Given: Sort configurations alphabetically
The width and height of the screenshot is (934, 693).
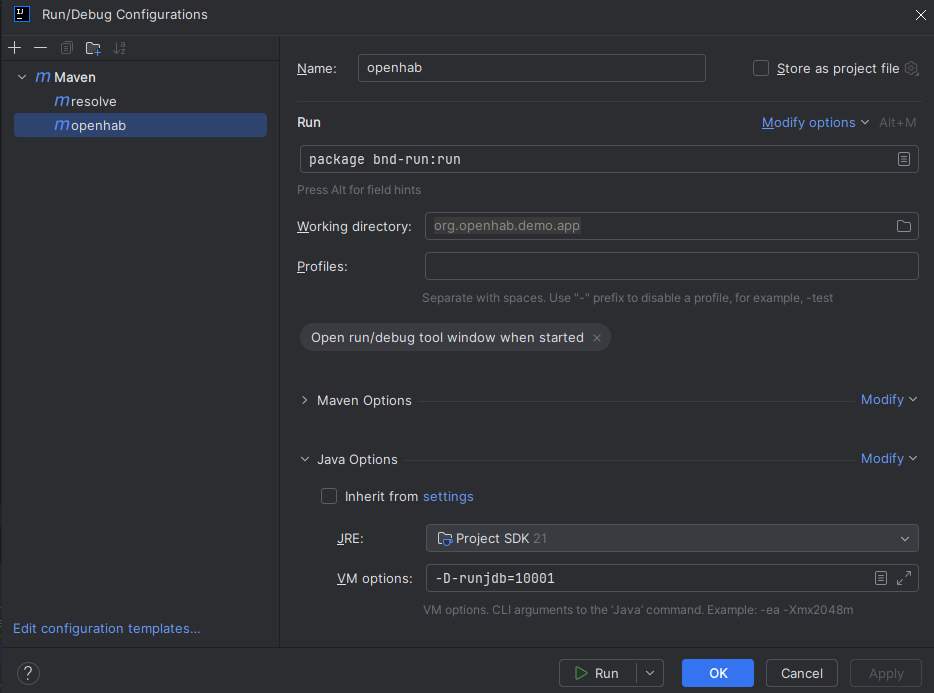Looking at the screenshot, I should pos(119,47).
